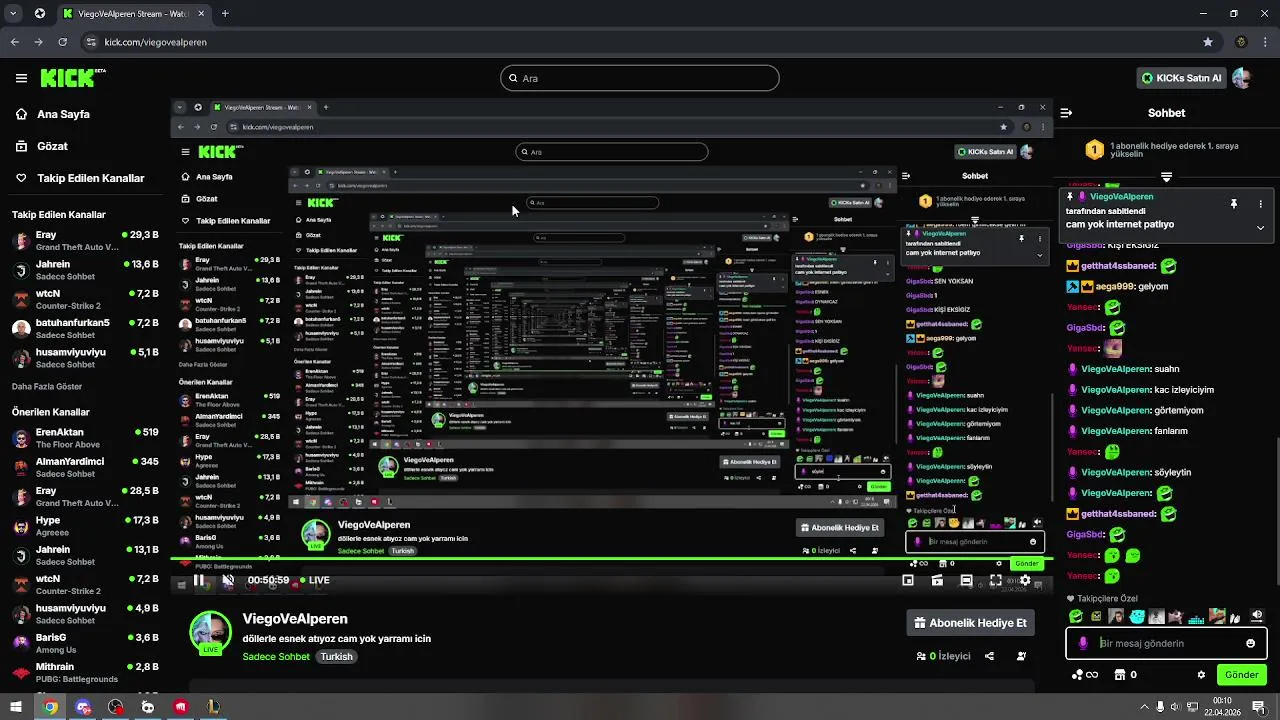Viewport: 1280px width, 720px height.
Task: Insert the cyan blob emote from Takipçilere Özel row
Action: (x=1136, y=617)
